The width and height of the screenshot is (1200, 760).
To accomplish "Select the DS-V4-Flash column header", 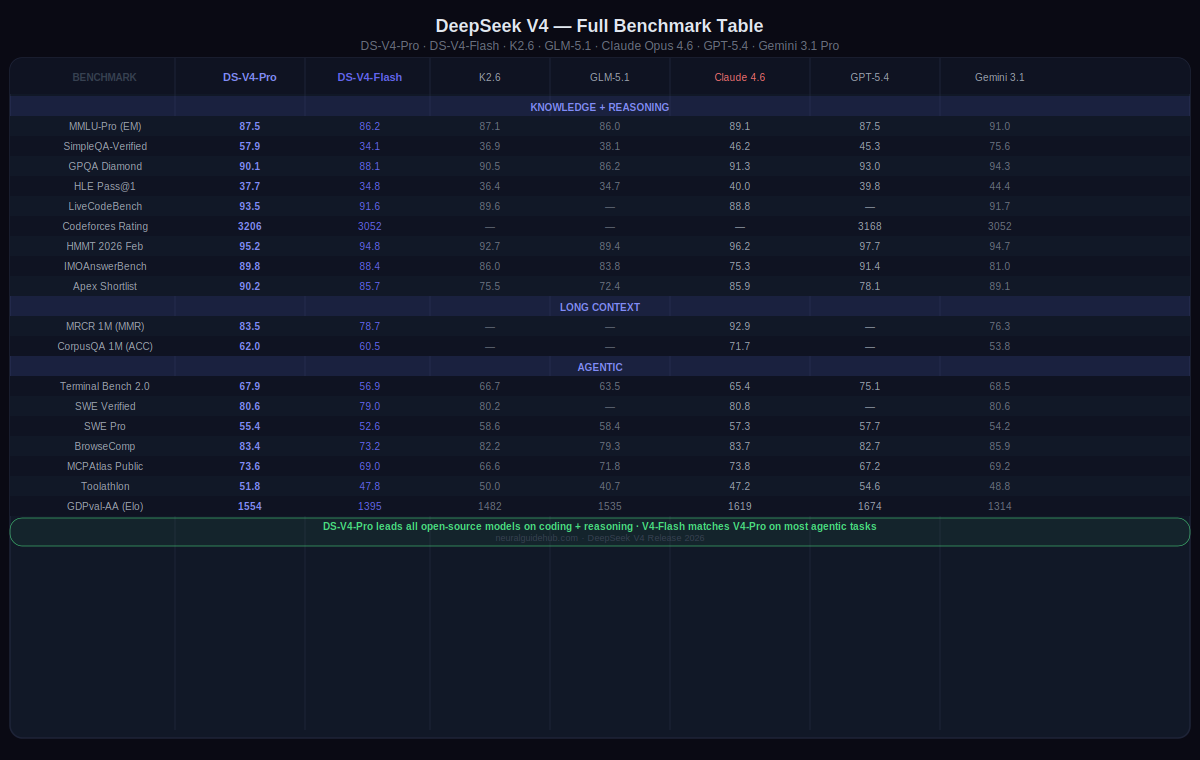I will click(369, 77).
